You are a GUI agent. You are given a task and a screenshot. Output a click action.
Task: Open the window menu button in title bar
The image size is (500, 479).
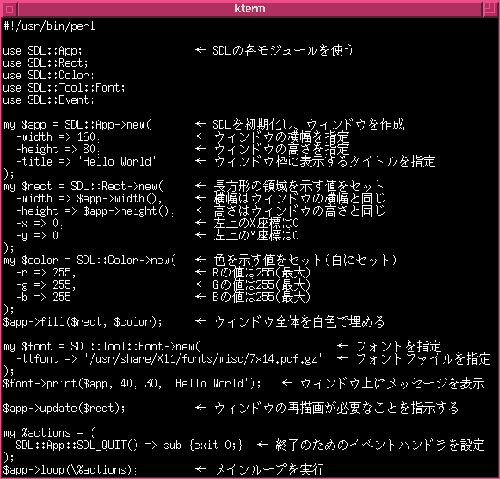point(9,9)
